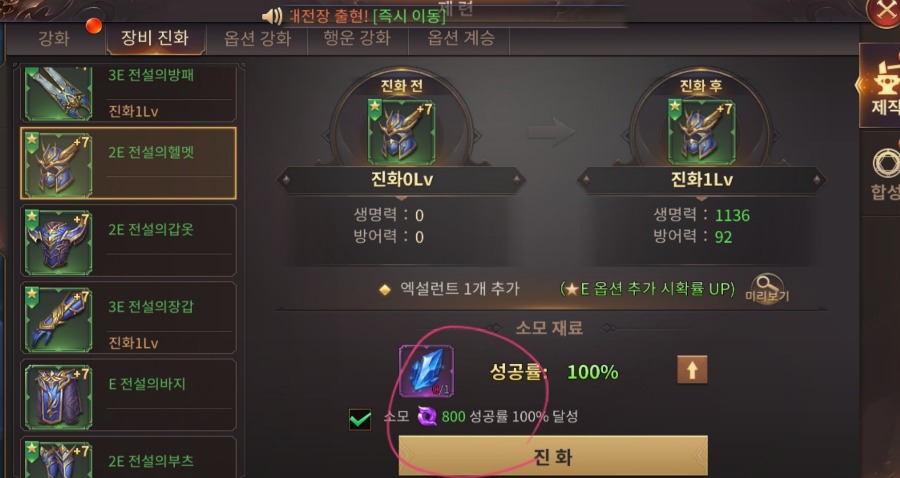Click the purple currency swirl icon
900x478 pixels.
(x=426, y=416)
